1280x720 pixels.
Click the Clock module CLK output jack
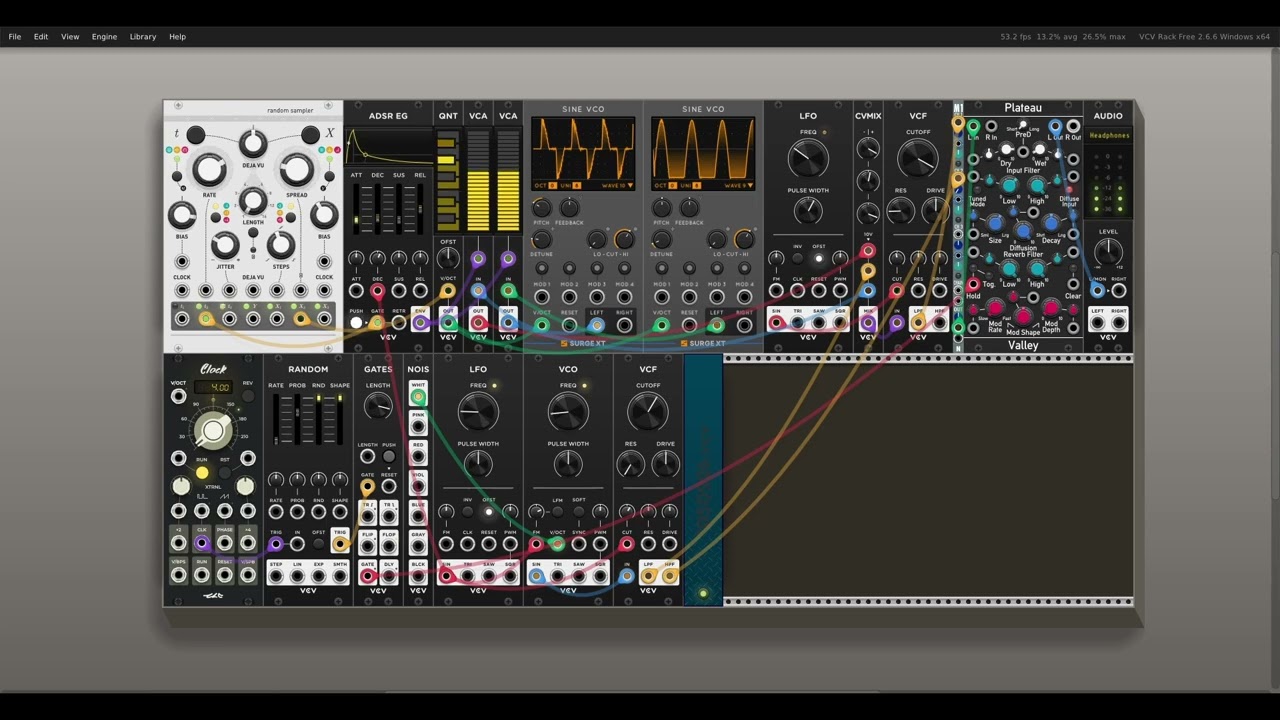point(202,543)
